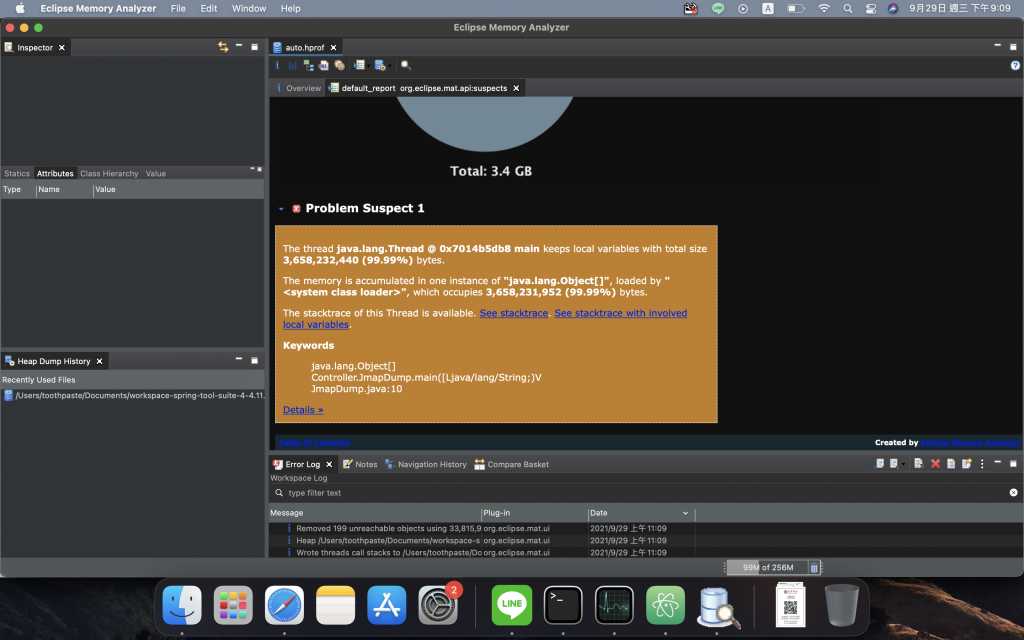The image size is (1024, 640).
Task: Select the Notes tab
Action: [x=360, y=464]
